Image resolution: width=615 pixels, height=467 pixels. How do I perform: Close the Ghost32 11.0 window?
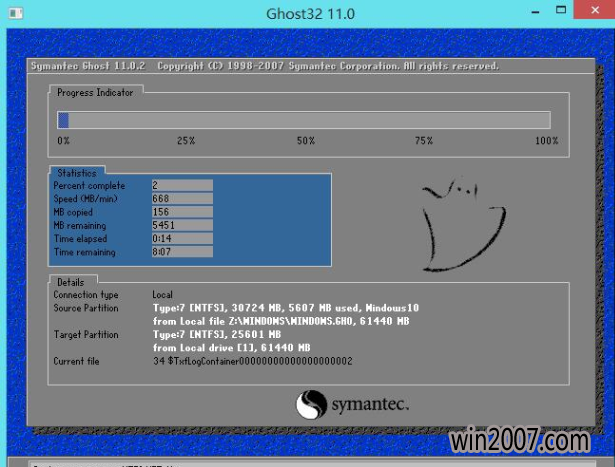[x=594, y=10]
